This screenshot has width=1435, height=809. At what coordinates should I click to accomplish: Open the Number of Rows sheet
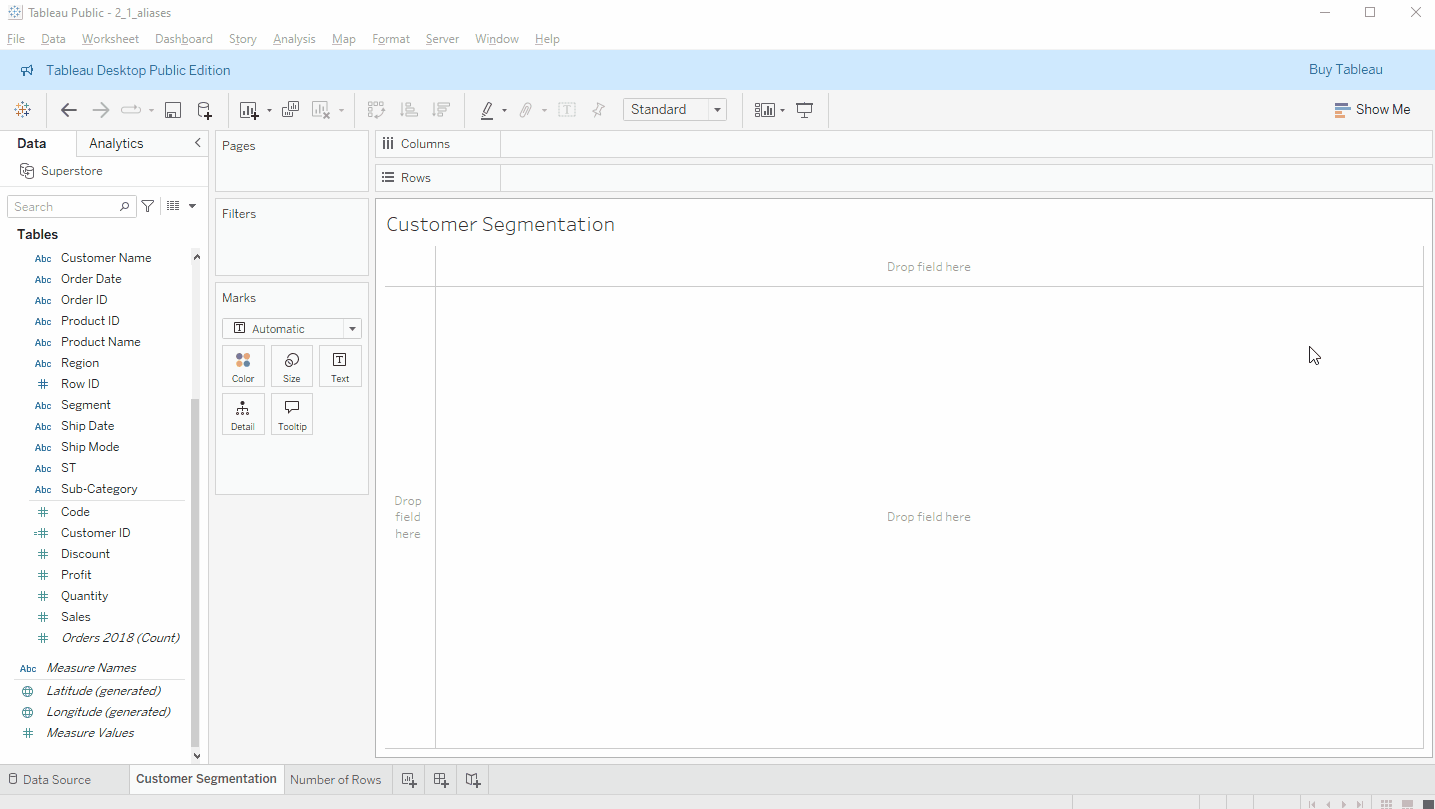click(x=336, y=780)
